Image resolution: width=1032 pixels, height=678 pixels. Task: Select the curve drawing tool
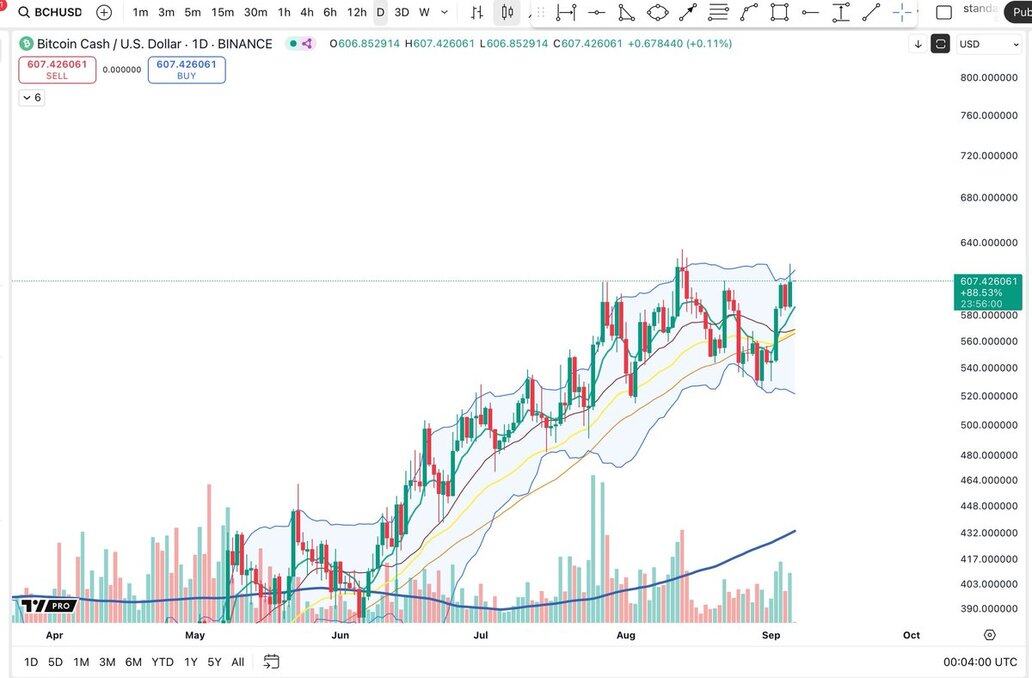749,12
